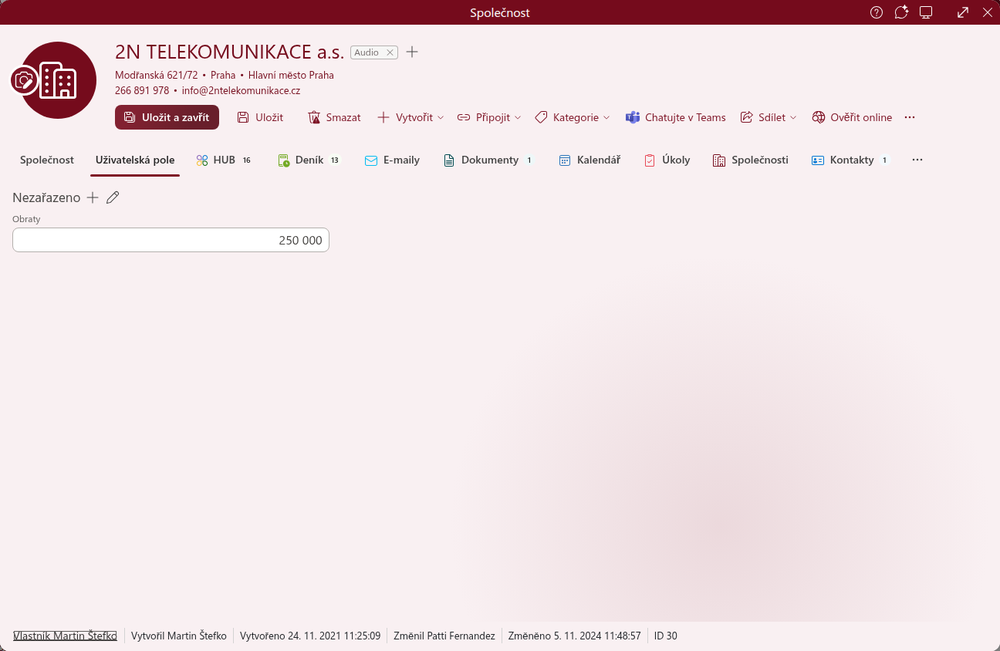Viewport: 1000px width, 651px height.
Task: Show more tabs via three dots
Action: click(917, 160)
